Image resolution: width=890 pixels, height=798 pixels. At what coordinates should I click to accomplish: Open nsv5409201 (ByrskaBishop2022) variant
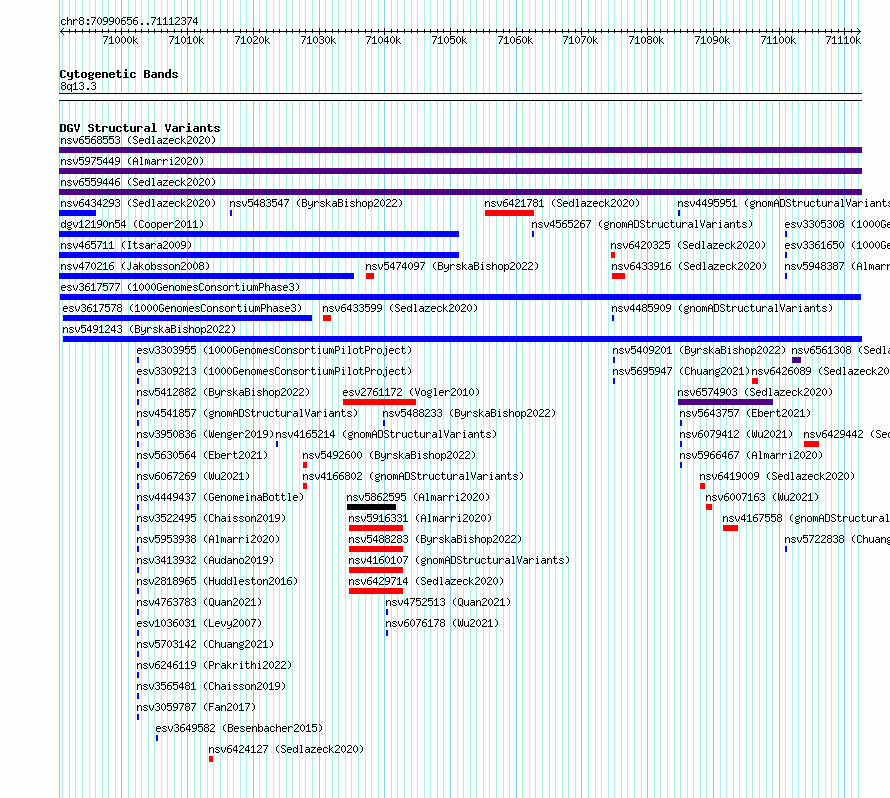[x=699, y=350]
